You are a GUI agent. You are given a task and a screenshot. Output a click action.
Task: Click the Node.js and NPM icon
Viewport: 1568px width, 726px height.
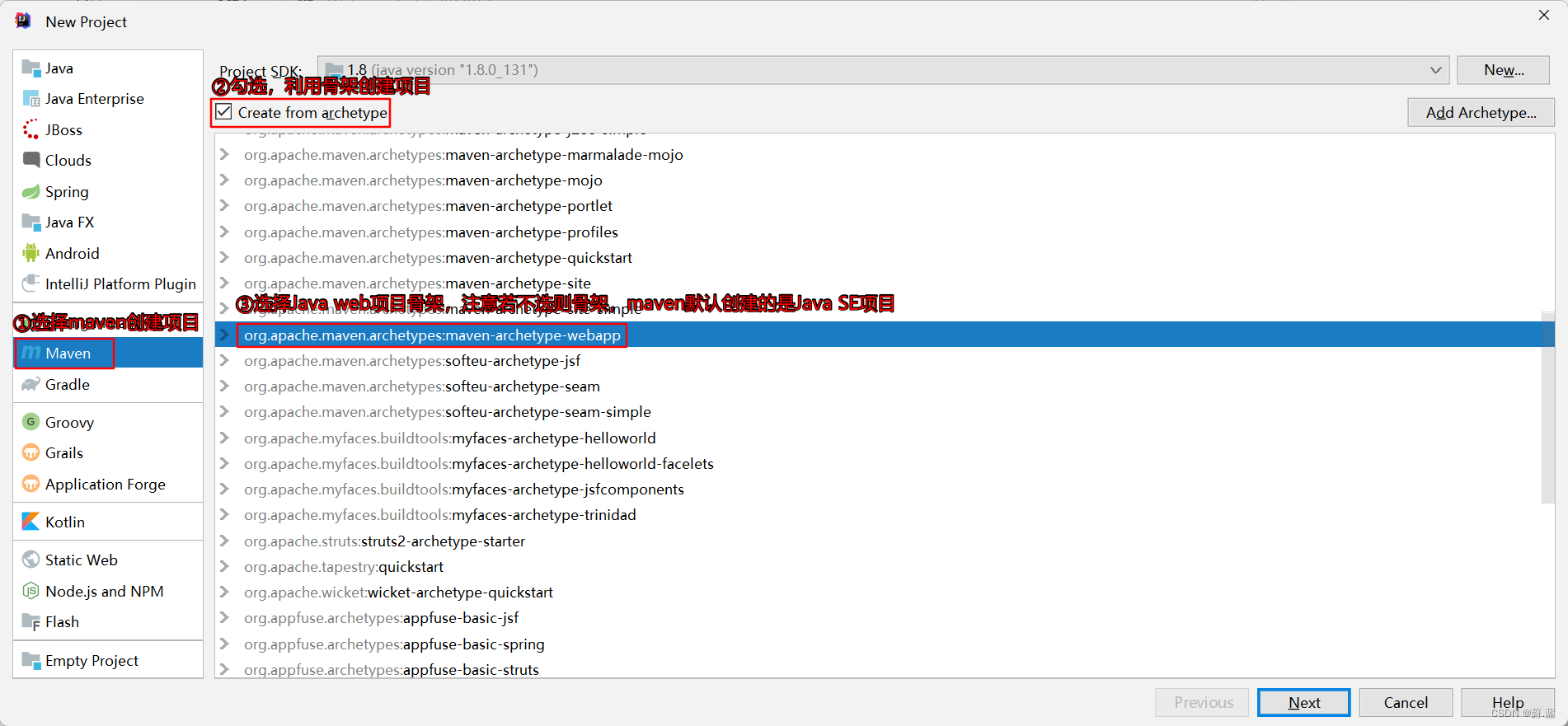point(31,591)
